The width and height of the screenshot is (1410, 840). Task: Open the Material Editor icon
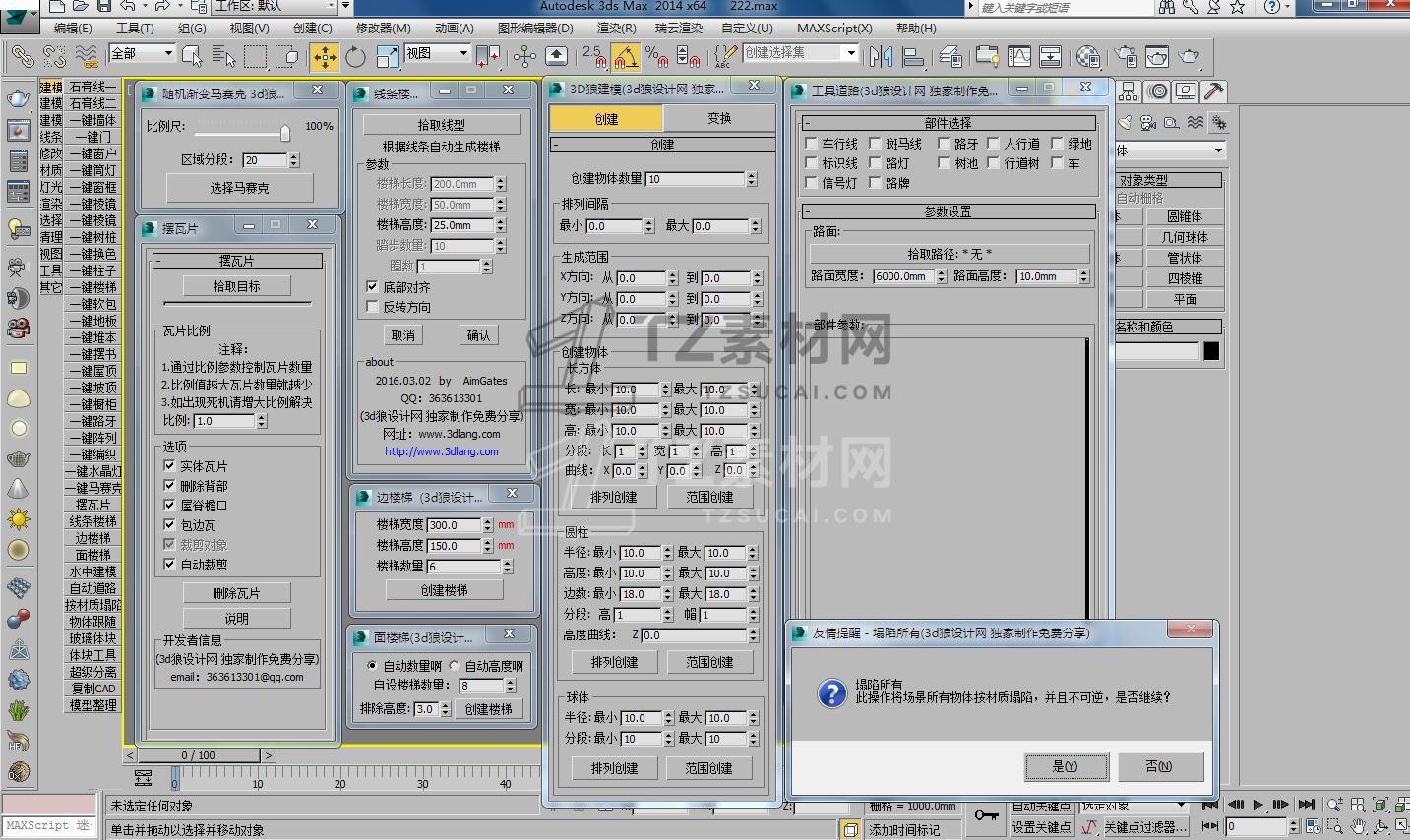pos(1088,56)
